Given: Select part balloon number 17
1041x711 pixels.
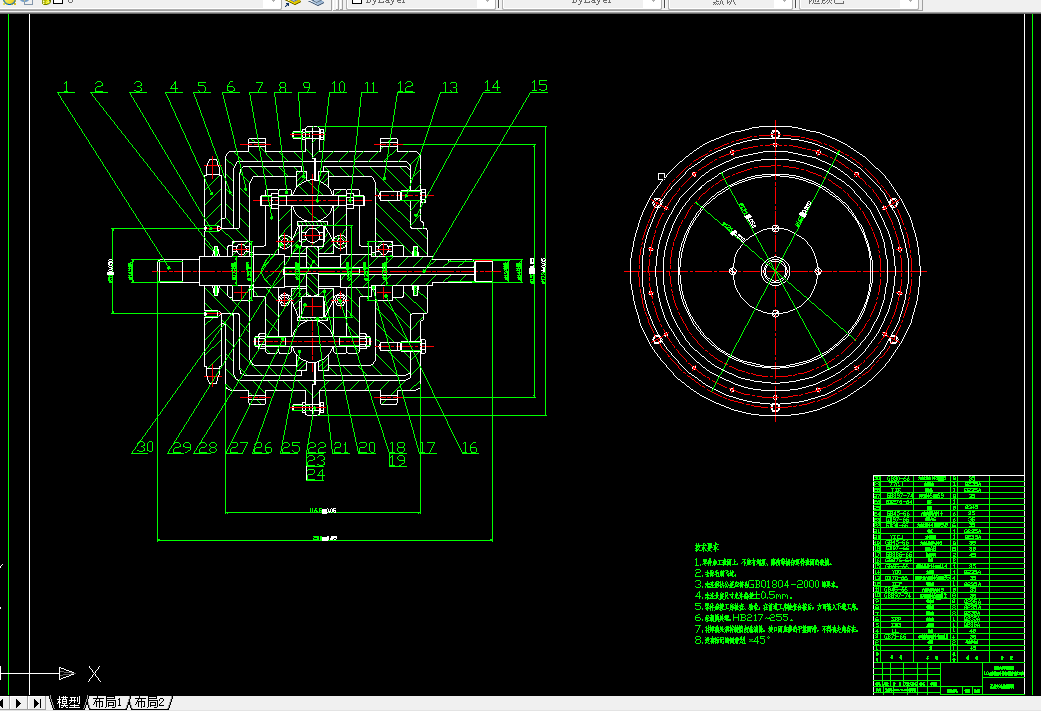Looking at the screenshot, I should click(428, 447).
